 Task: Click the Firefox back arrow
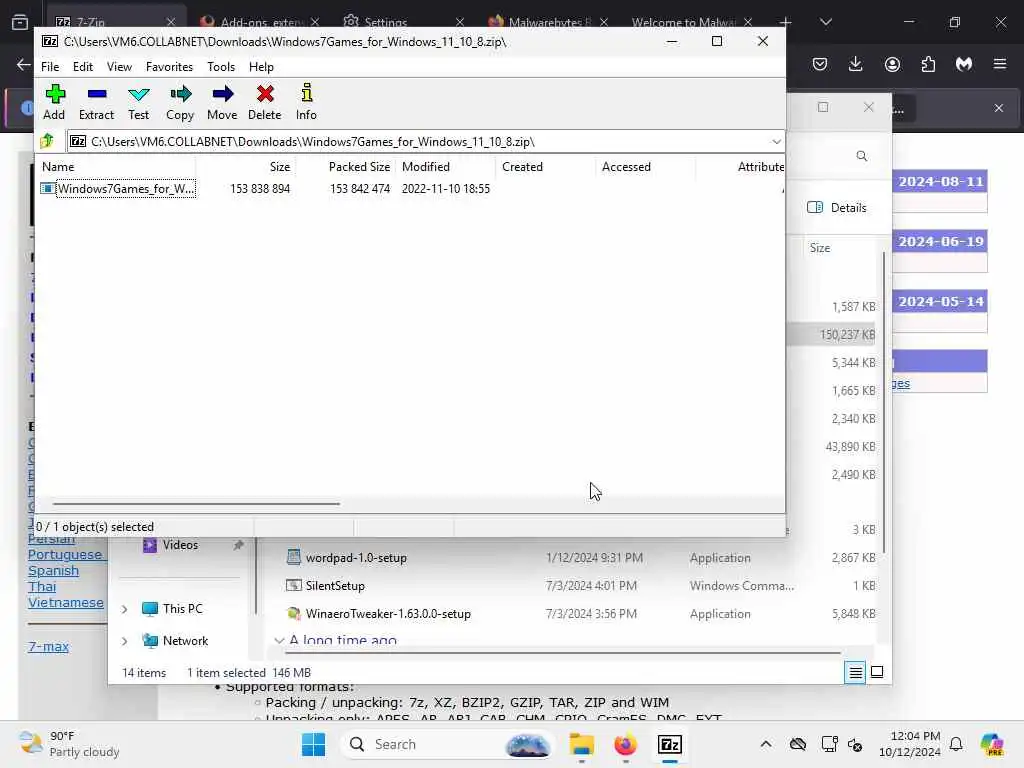tap(24, 64)
